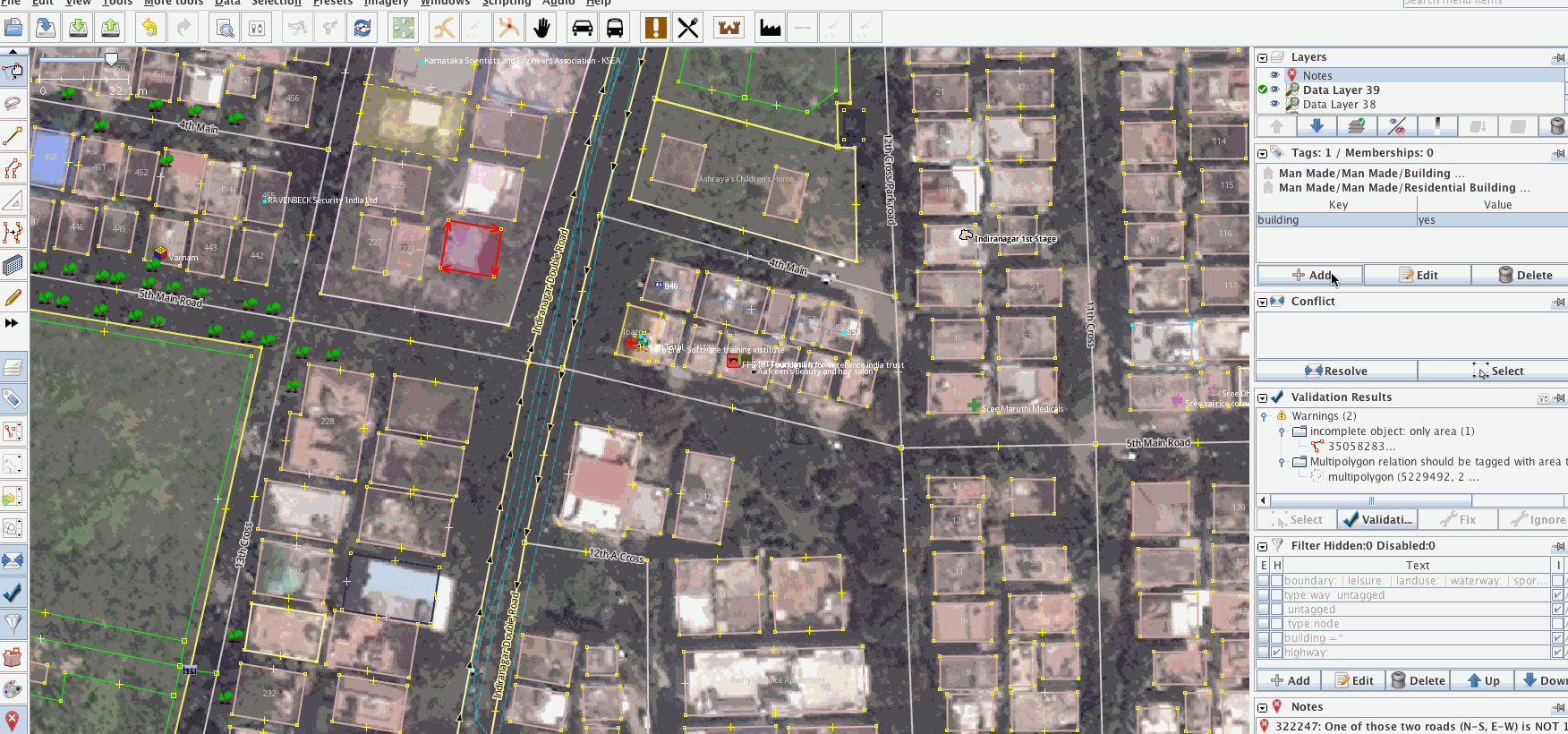Image resolution: width=1568 pixels, height=734 pixels.
Task: Click the bus preset icon
Action: pyautogui.click(x=615, y=28)
